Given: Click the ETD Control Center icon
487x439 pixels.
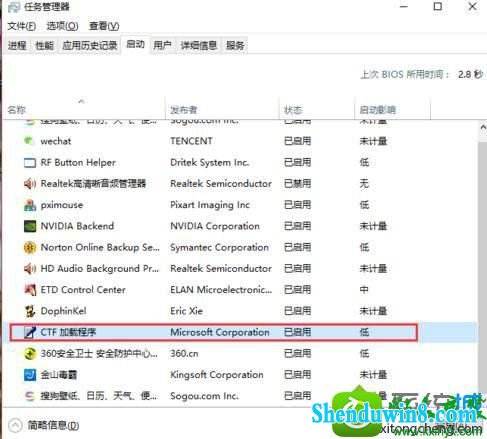Looking at the screenshot, I should 30,290.
